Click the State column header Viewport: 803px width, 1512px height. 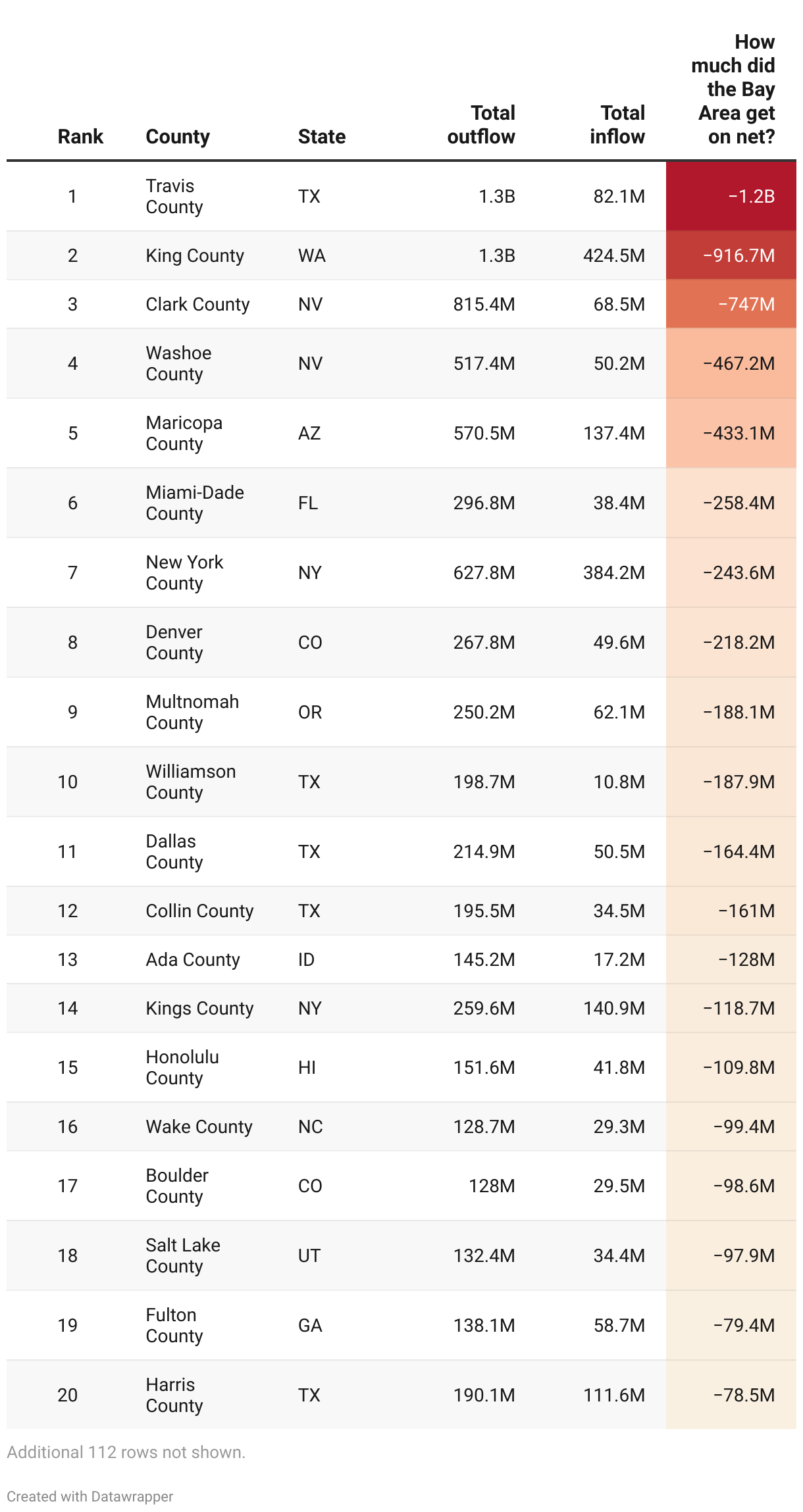(321, 136)
